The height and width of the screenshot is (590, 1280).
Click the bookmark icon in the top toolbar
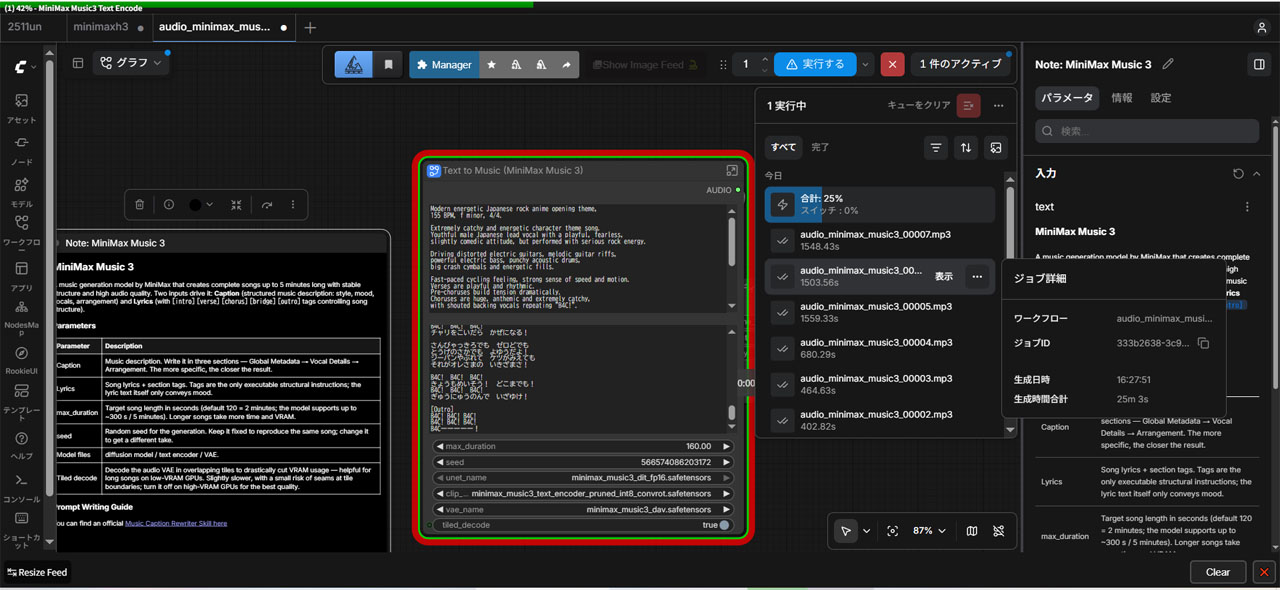click(x=389, y=65)
